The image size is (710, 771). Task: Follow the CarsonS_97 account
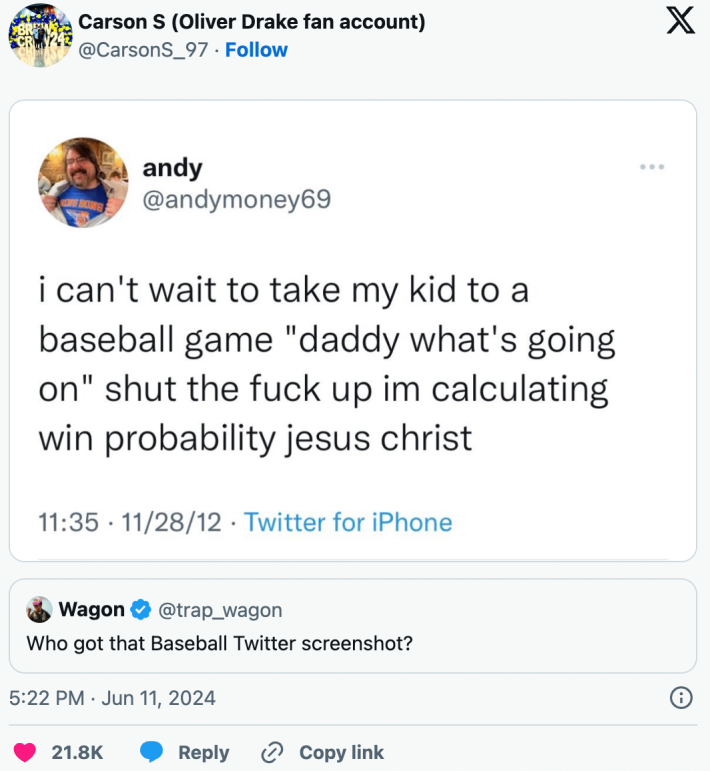[x=256, y=50]
